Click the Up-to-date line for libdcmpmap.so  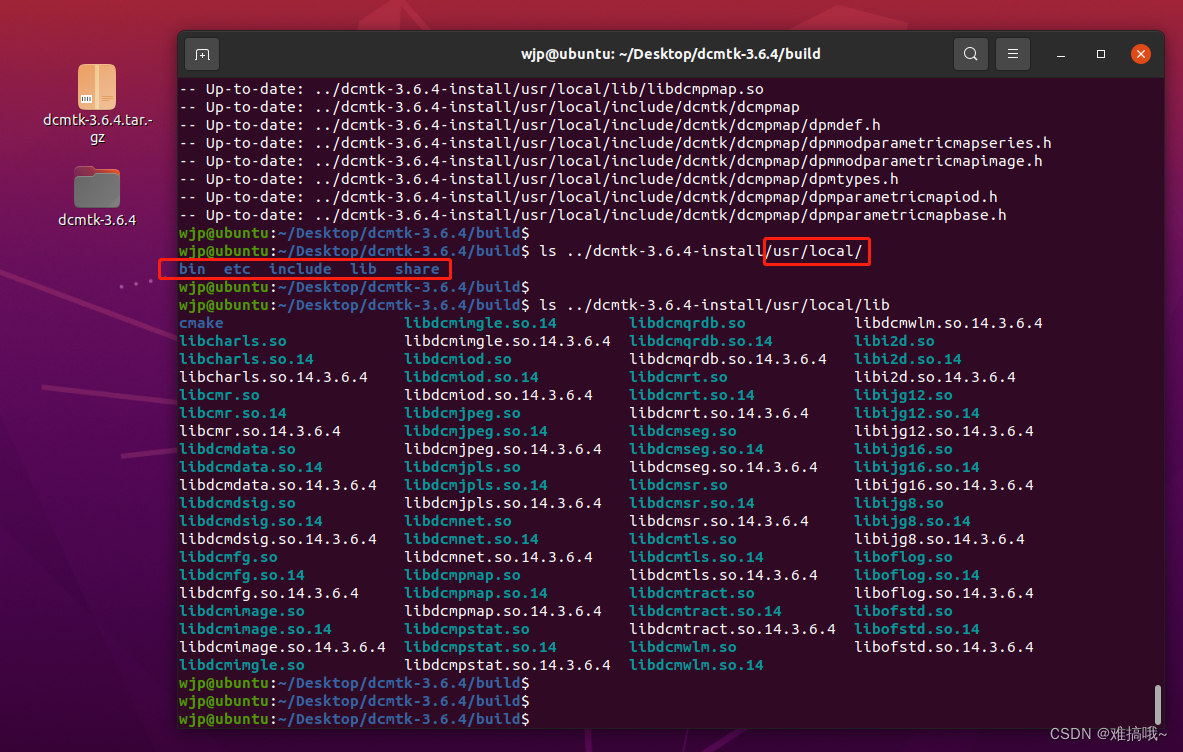coord(472,89)
